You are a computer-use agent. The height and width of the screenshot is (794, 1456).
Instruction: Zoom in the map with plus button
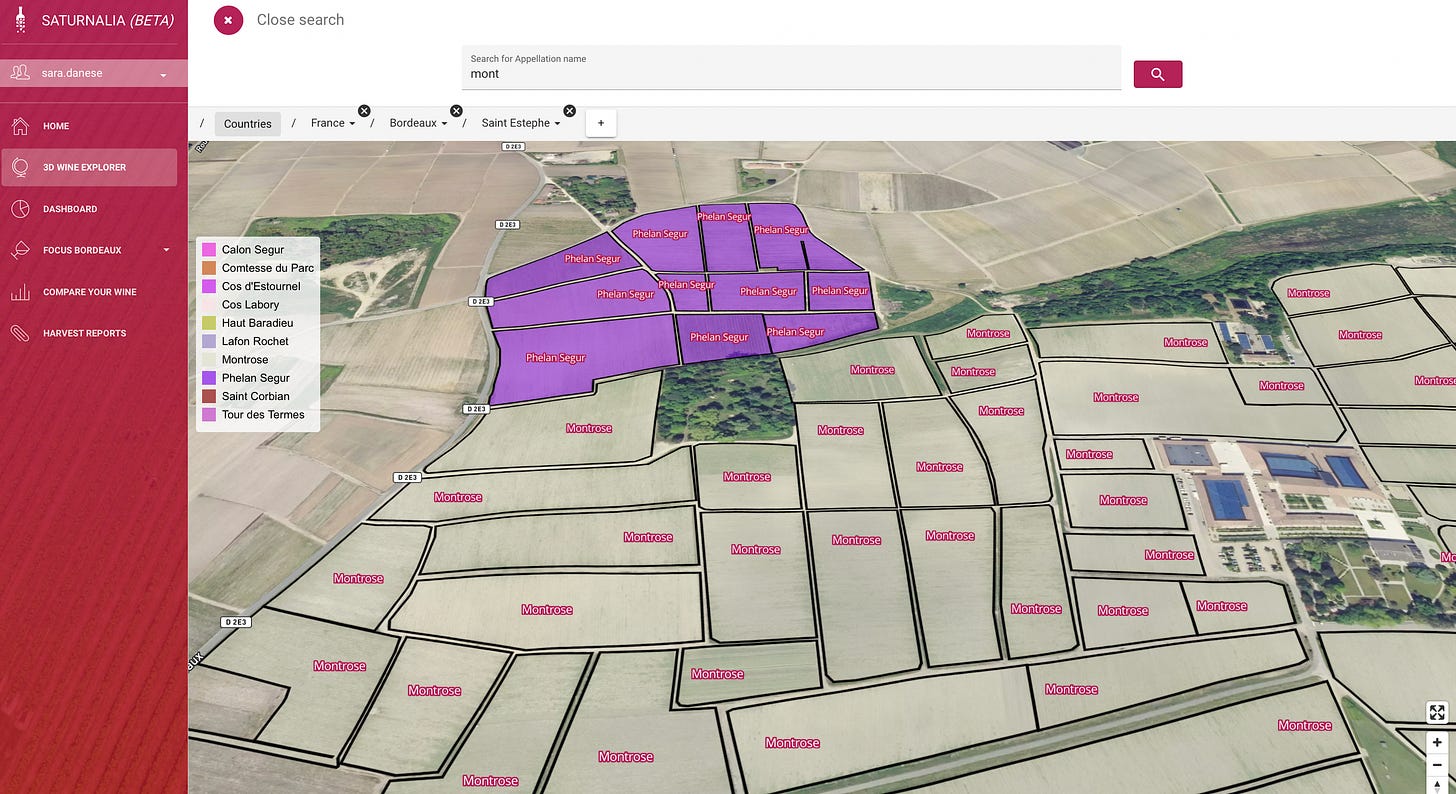[1437, 743]
